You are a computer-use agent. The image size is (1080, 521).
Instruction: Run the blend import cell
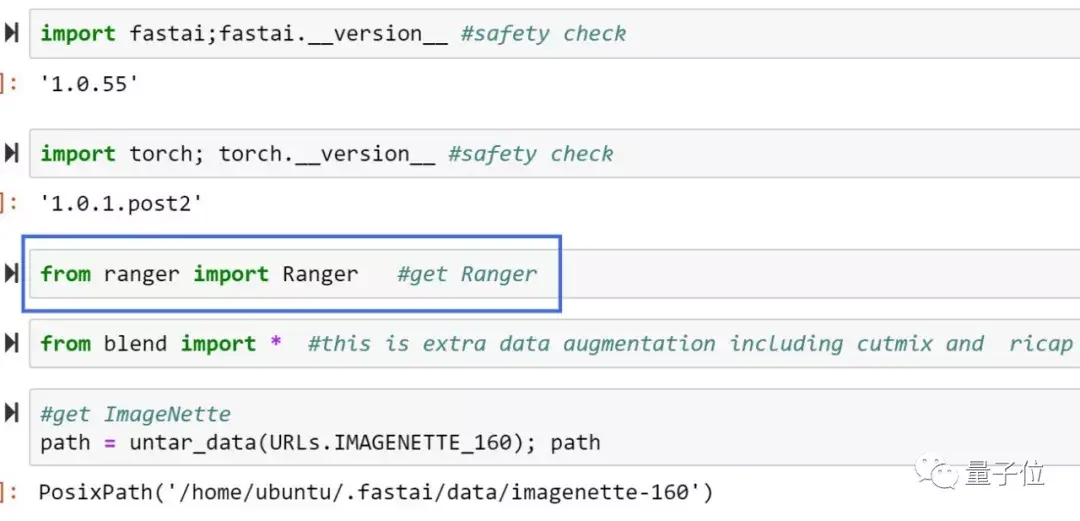11,343
